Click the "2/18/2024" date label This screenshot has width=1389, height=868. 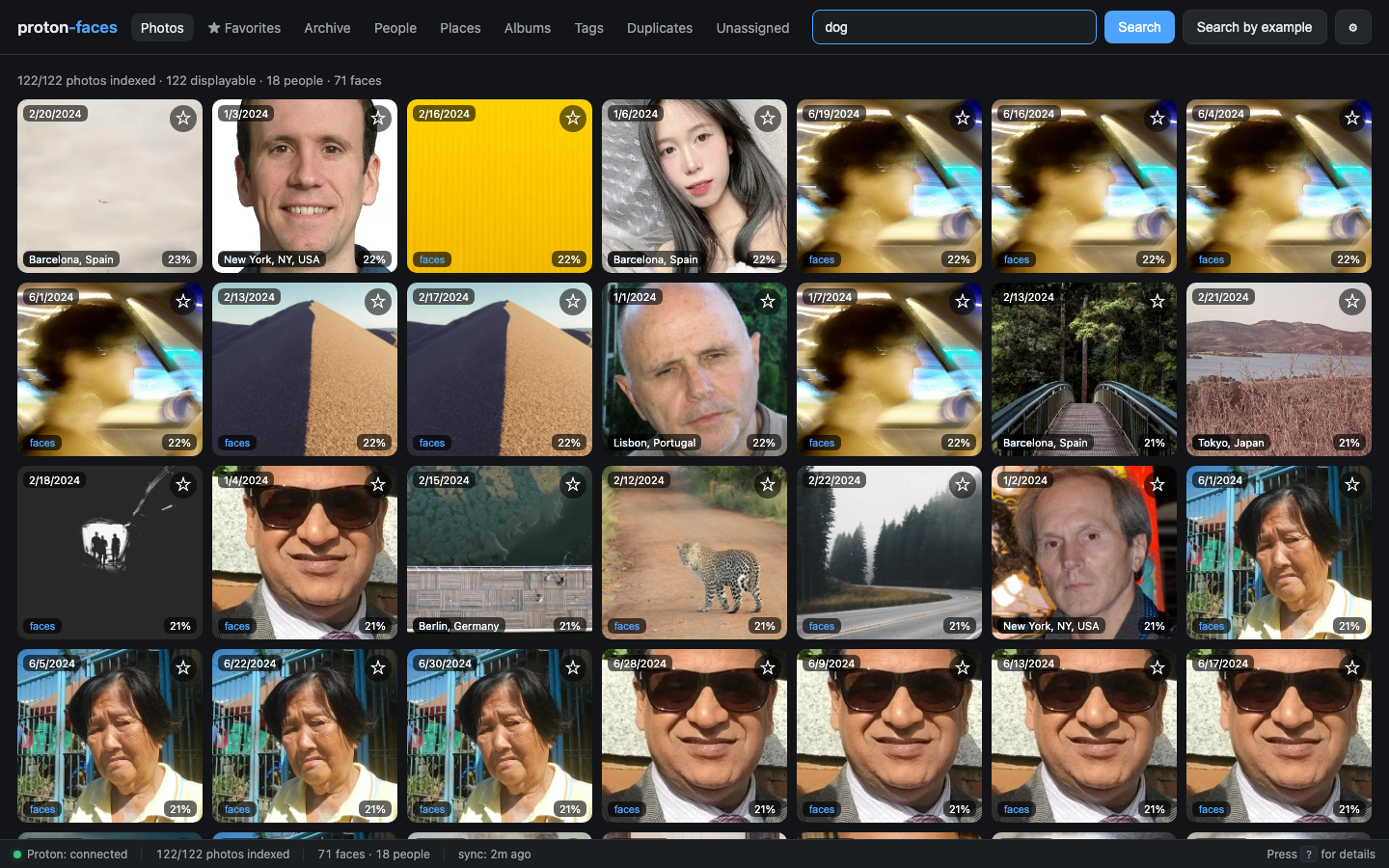55,480
